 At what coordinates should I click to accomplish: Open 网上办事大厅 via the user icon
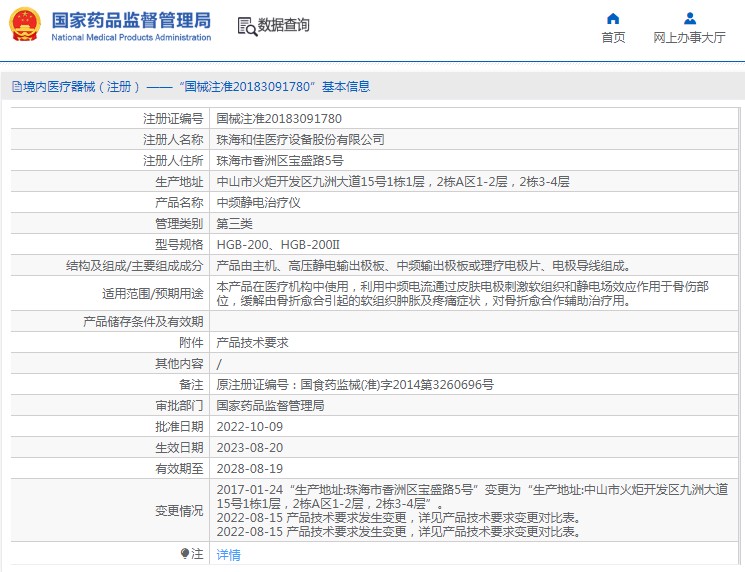690,19
